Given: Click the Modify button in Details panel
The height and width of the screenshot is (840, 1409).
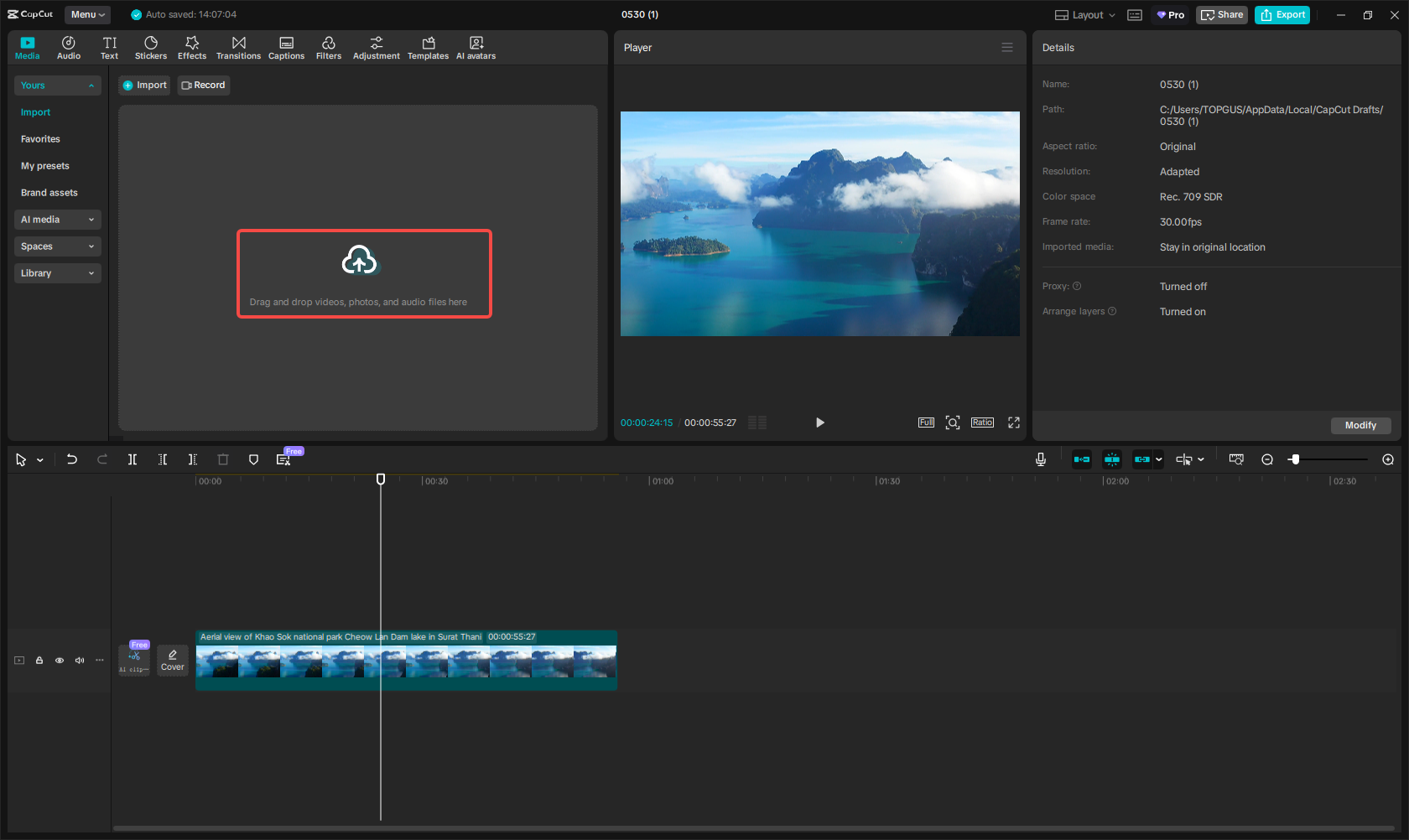Looking at the screenshot, I should pos(1360,425).
